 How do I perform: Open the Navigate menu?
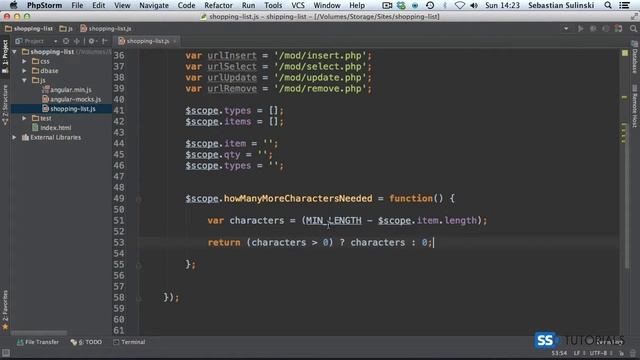tap(154, 5)
